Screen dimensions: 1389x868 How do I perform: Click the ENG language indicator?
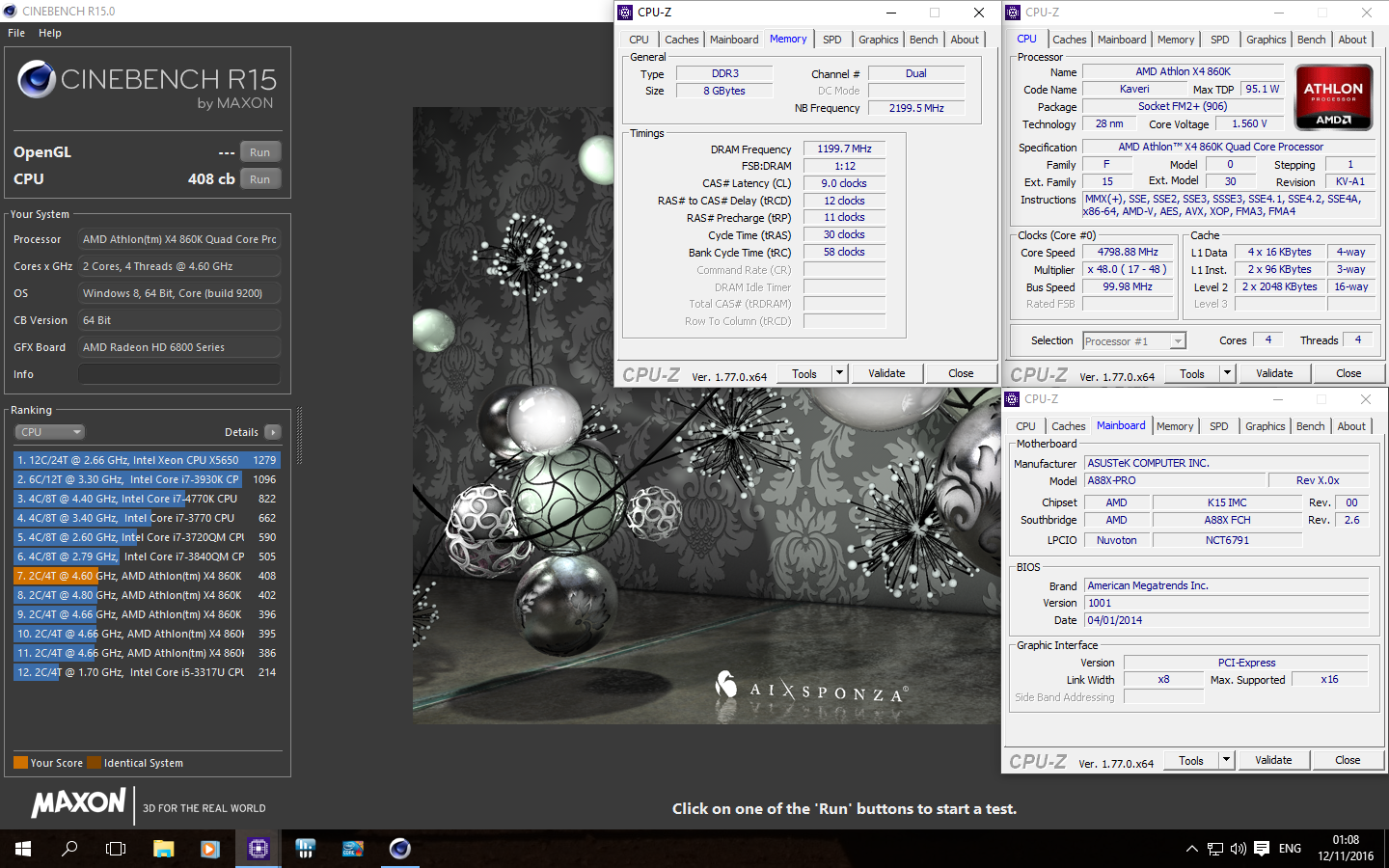(1290, 849)
